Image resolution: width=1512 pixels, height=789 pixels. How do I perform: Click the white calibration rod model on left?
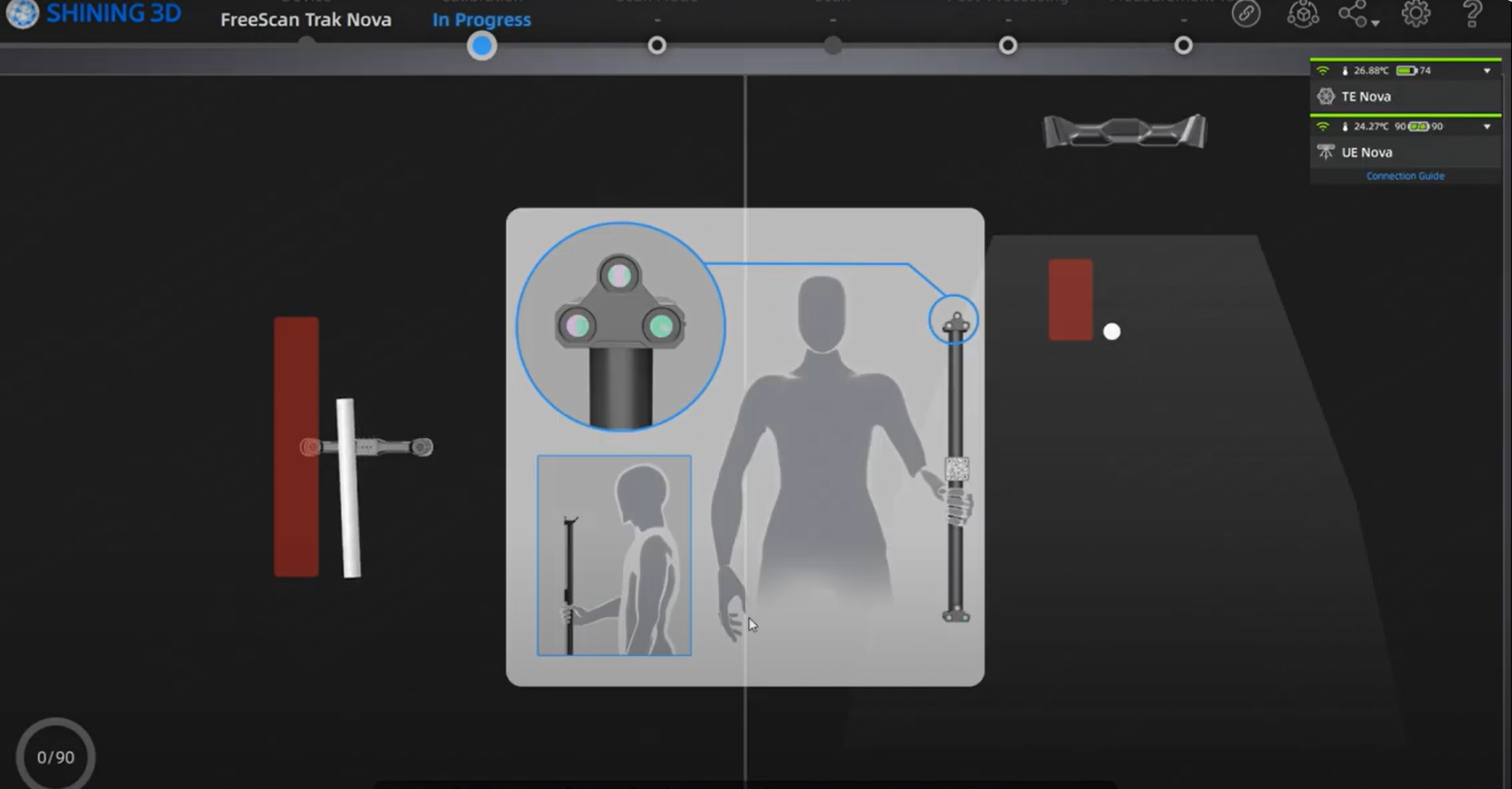point(347,488)
